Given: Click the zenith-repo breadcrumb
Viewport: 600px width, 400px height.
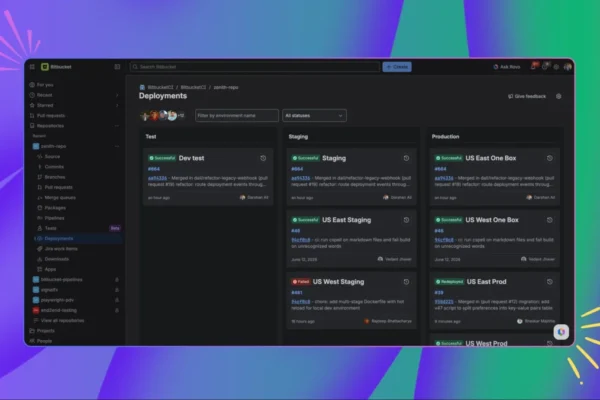Looking at the screenshot, I should pos(226,88).
